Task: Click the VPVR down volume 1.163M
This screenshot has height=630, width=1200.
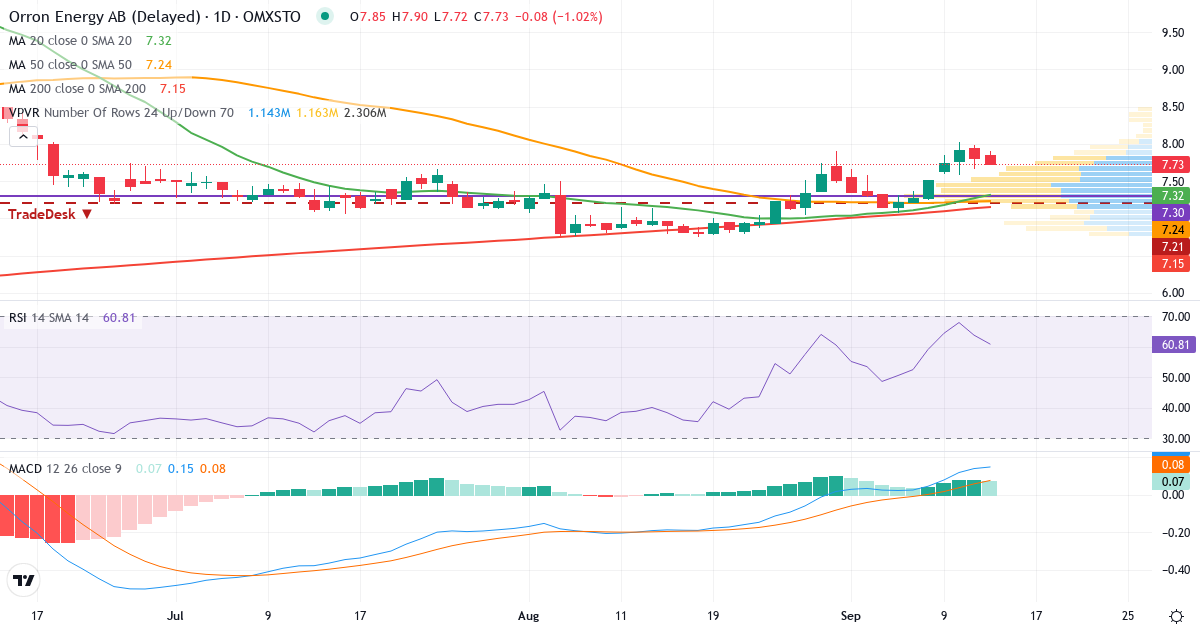Action: tap(315, 113)
